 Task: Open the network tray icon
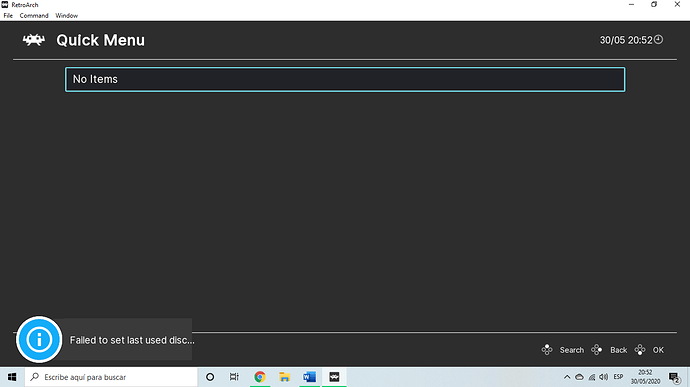pyautogui.click(x=592, y=377)
